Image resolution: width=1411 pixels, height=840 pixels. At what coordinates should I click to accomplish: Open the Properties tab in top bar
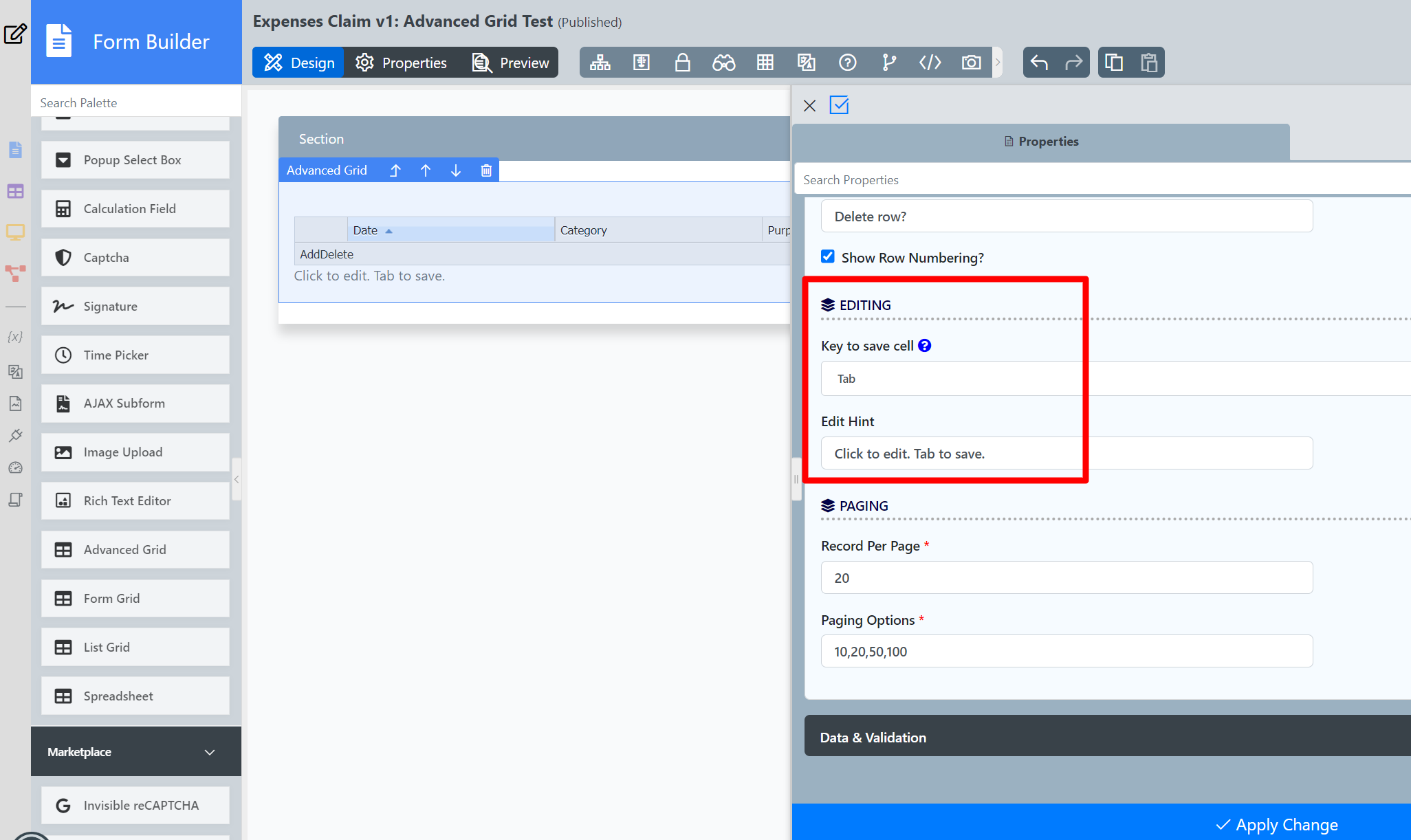(402, 63)
